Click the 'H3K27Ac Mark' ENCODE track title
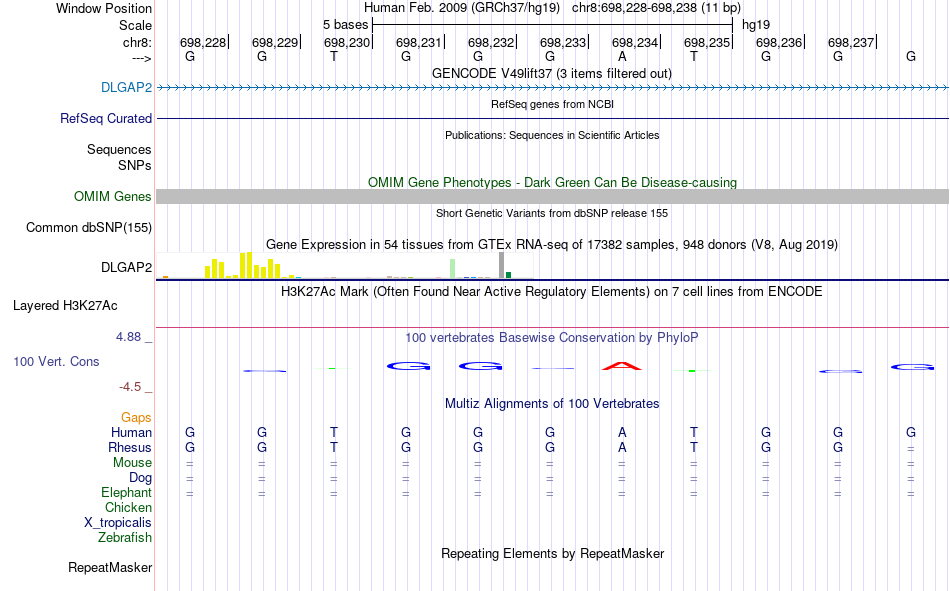This screenshot has width=950, height=591. (551, 292)
